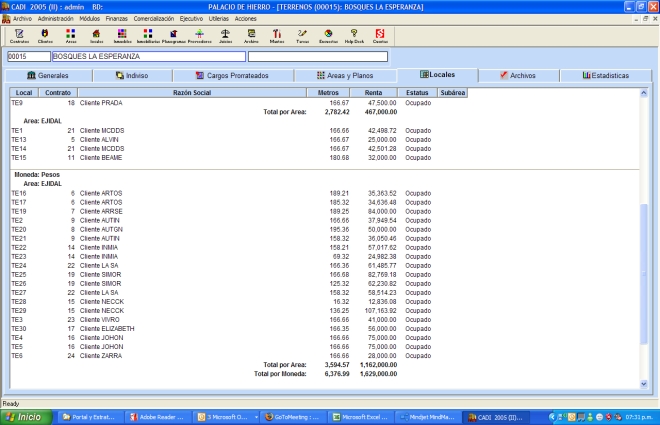Image resolution: width=660 pixels, height=425 pixels.
Task: Open the Proveedores toolbar icon
Action: (x=199, y=36)
